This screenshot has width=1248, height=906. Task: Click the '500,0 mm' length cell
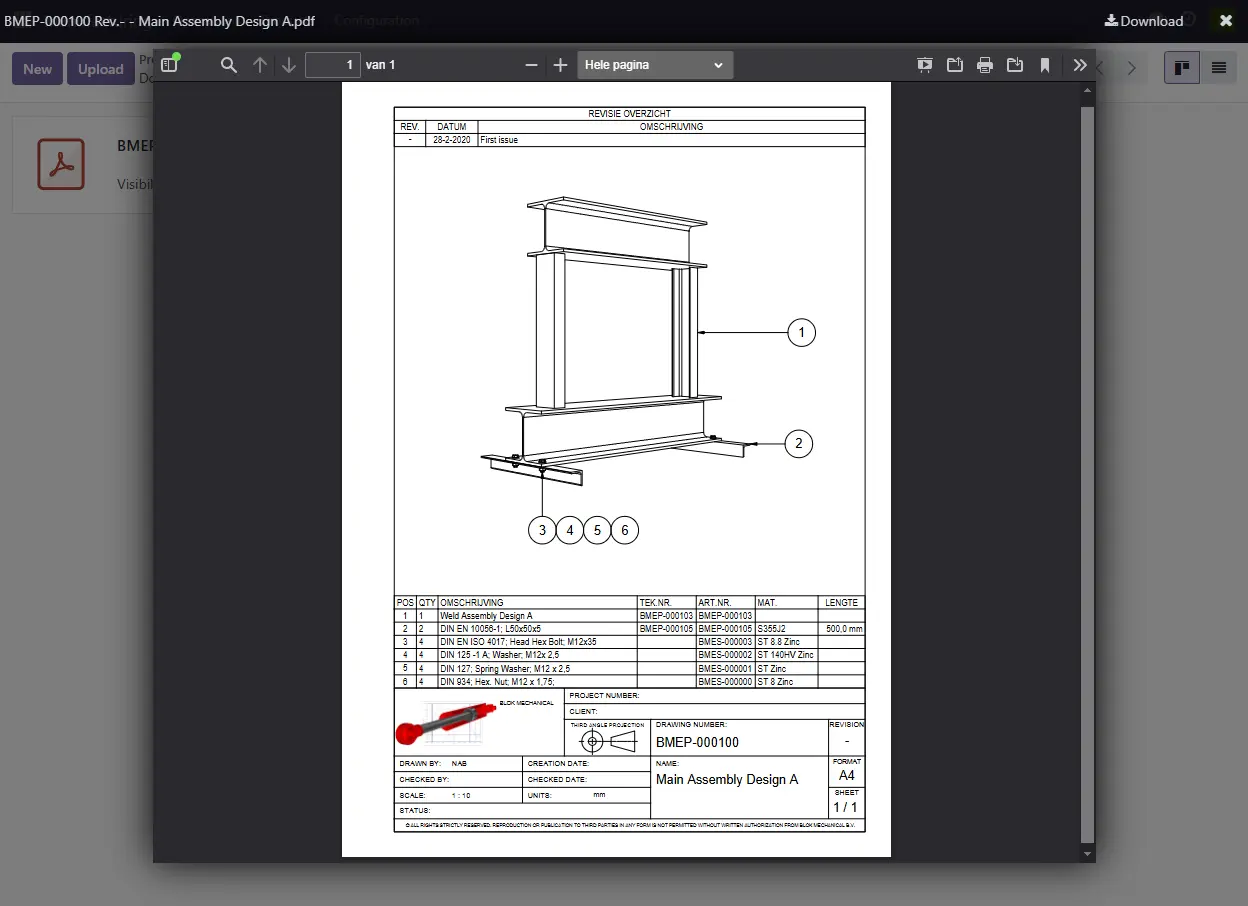click(x=844, y=629)
